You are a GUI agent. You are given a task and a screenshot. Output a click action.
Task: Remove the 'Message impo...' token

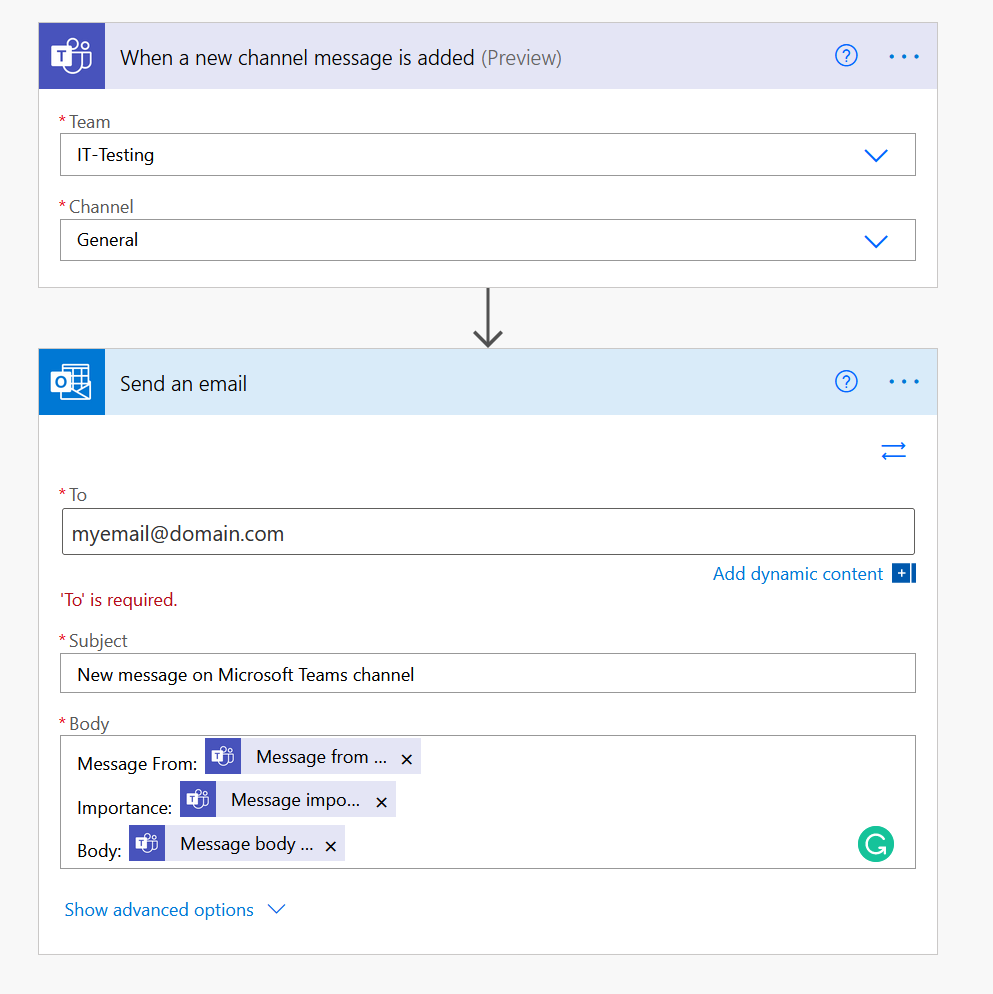[x=381, y=802]
